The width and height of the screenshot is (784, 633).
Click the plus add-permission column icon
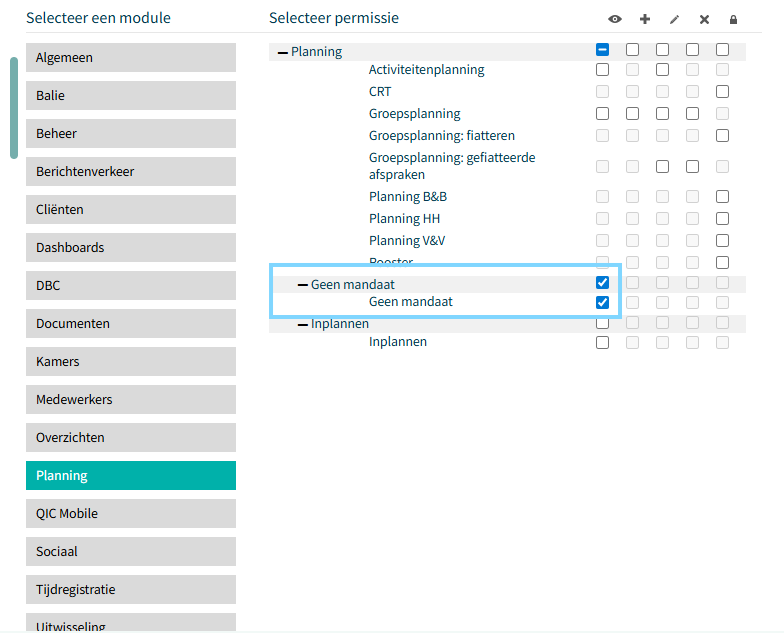coord(644,19)
